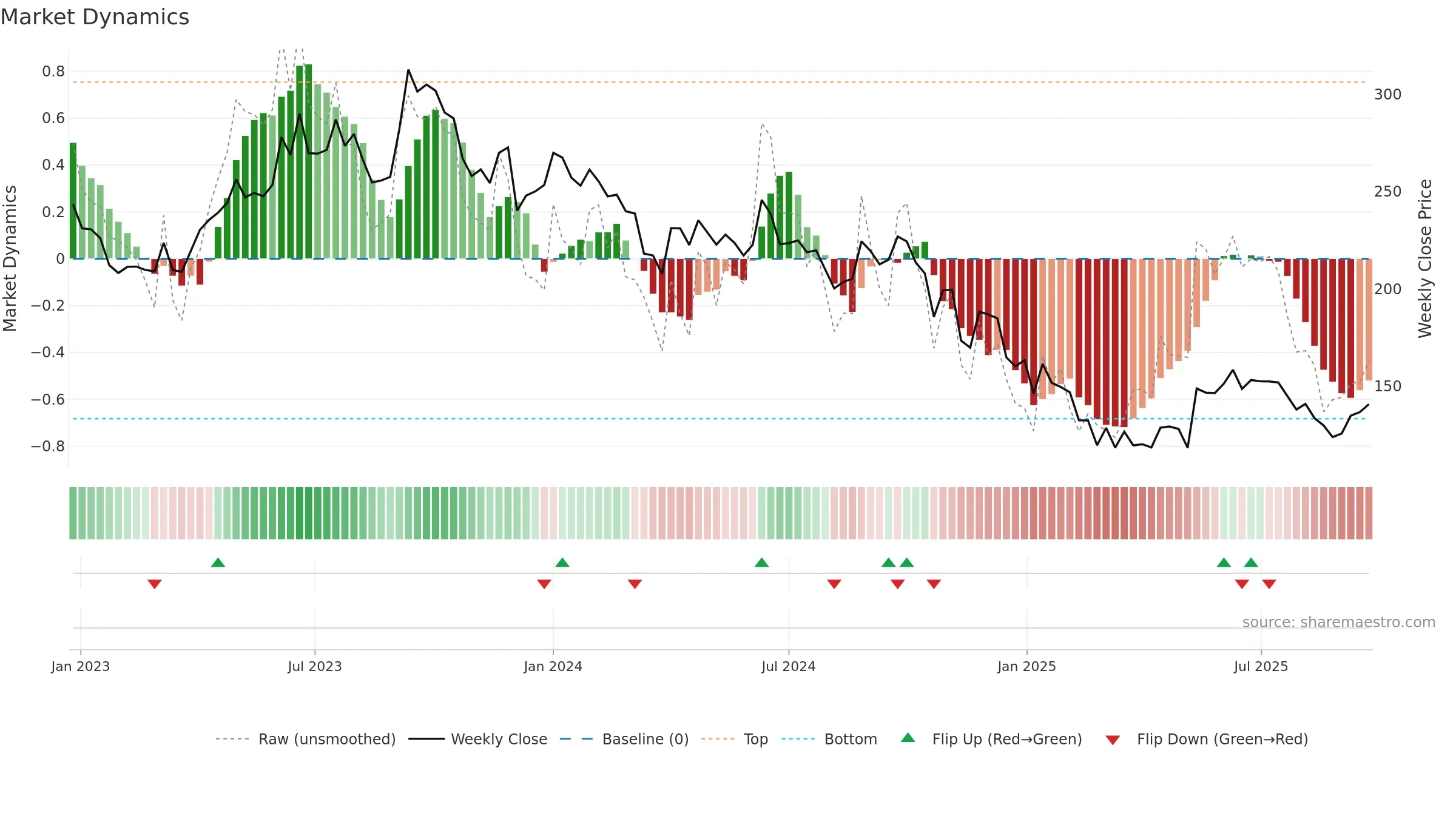Click the green flip-up triangle near June 2024

[762, 562]
